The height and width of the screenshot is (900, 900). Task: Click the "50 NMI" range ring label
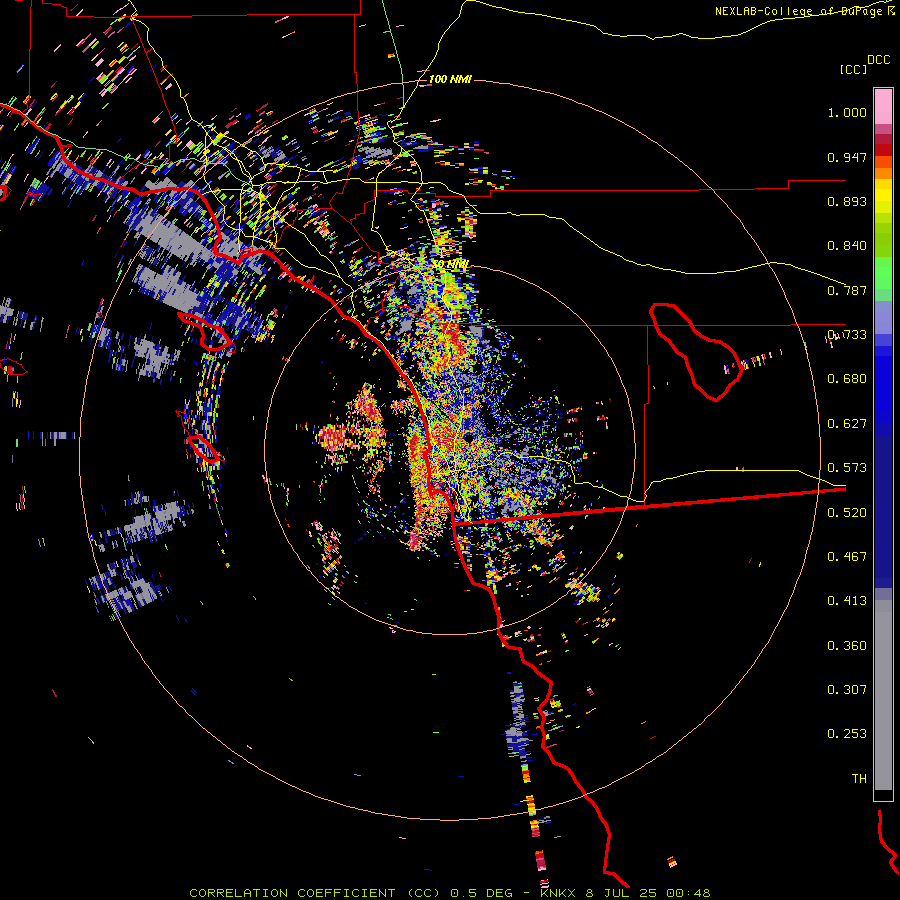(451, 265)
